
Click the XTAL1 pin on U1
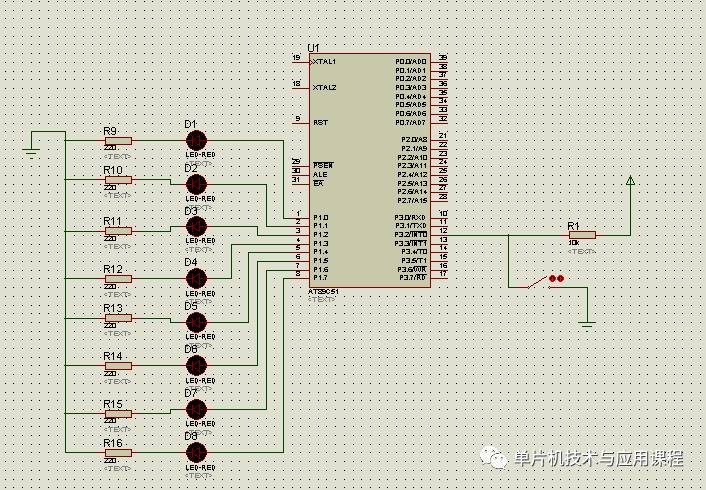point(324,61)
